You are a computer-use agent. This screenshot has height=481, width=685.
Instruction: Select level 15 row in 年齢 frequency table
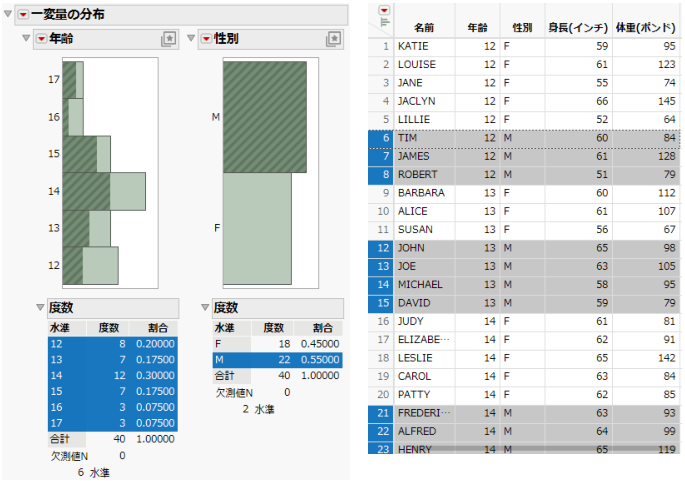[x=113, y=391]
